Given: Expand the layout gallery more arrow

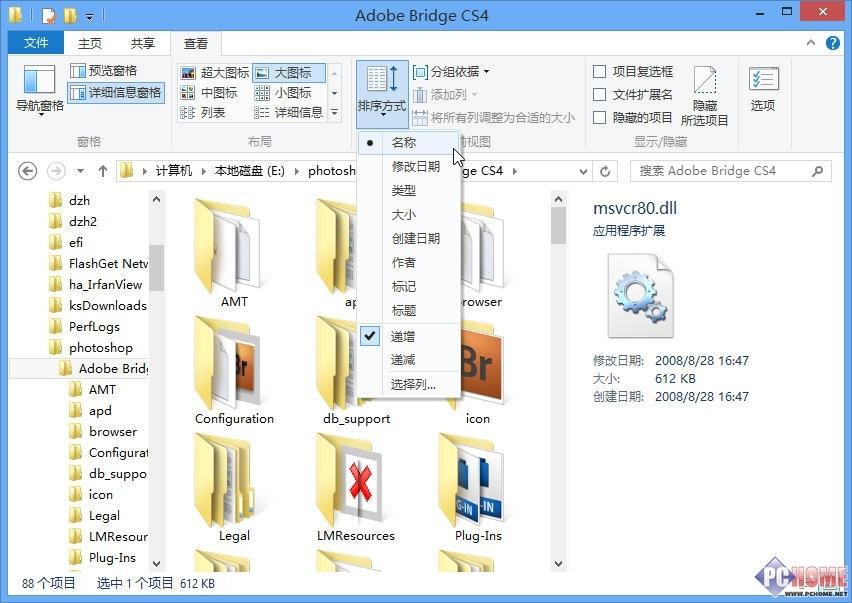Looking at the screenshot, I should point(334,113).
